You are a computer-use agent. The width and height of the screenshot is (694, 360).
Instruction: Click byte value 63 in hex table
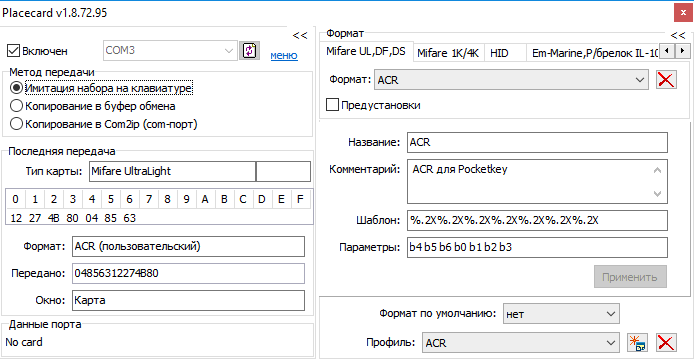pos(130,218)
